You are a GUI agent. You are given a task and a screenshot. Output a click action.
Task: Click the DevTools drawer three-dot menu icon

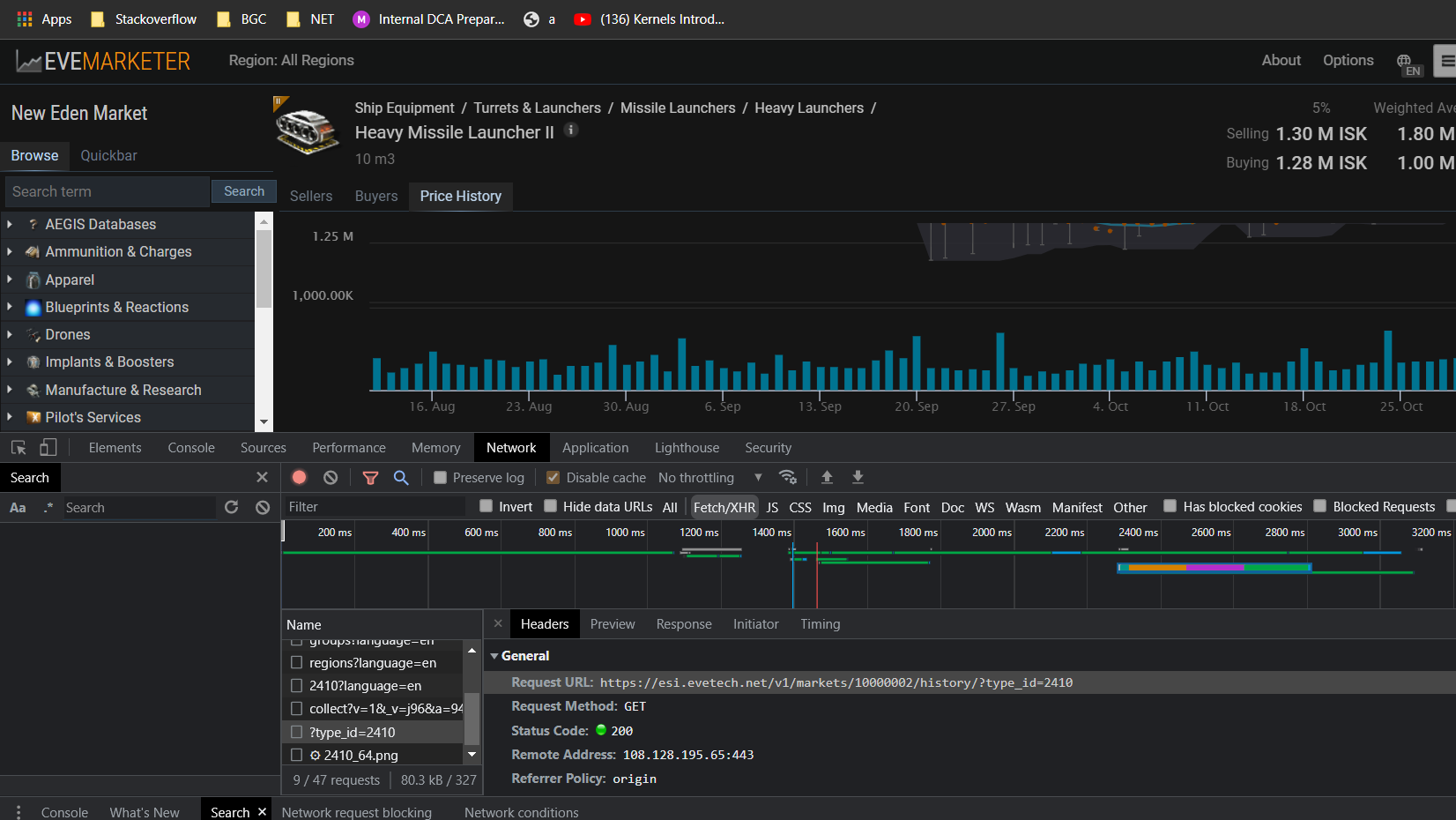click(x=18, y=812)
